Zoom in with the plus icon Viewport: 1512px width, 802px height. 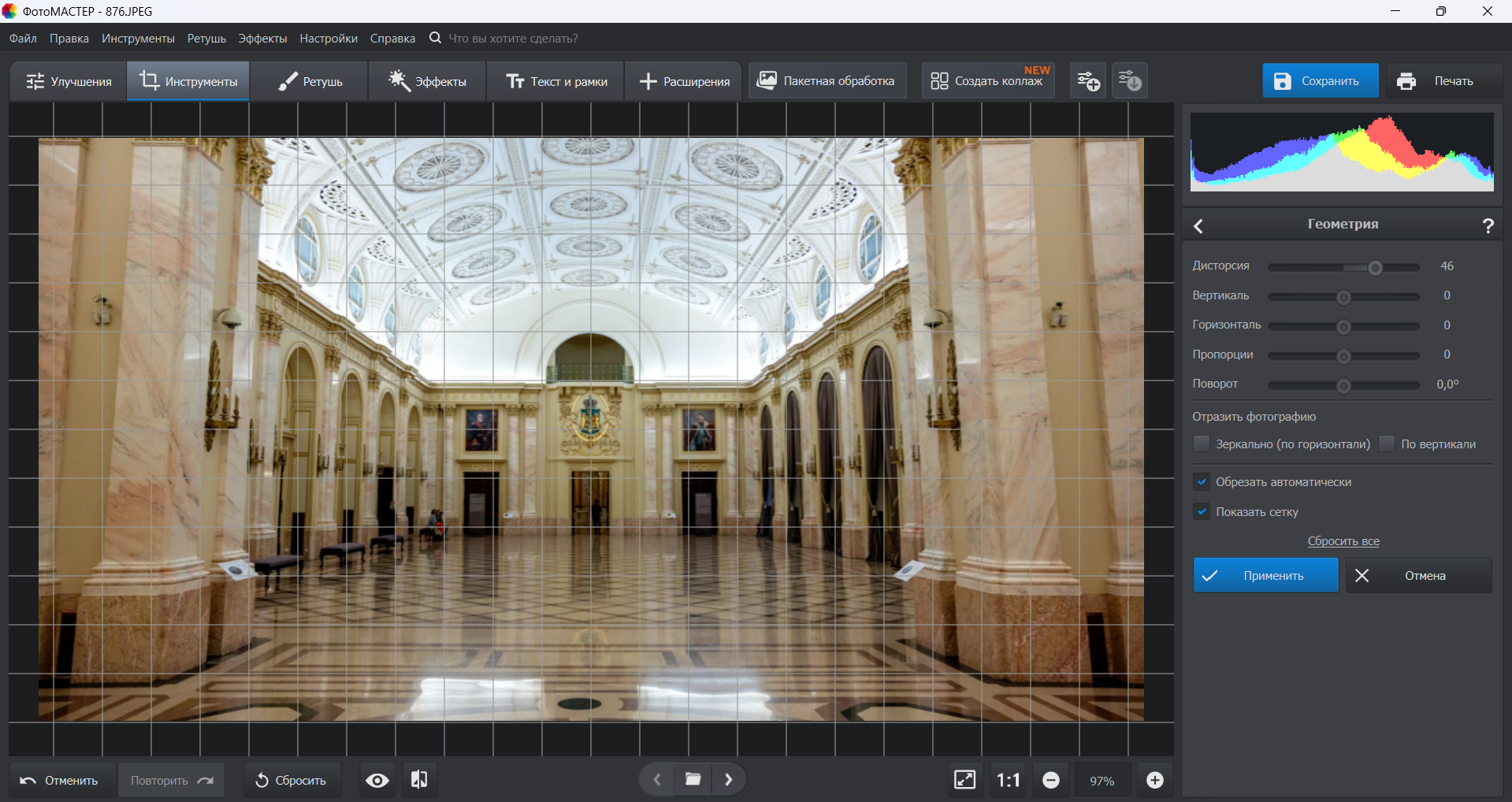(x=1154, y=780)
